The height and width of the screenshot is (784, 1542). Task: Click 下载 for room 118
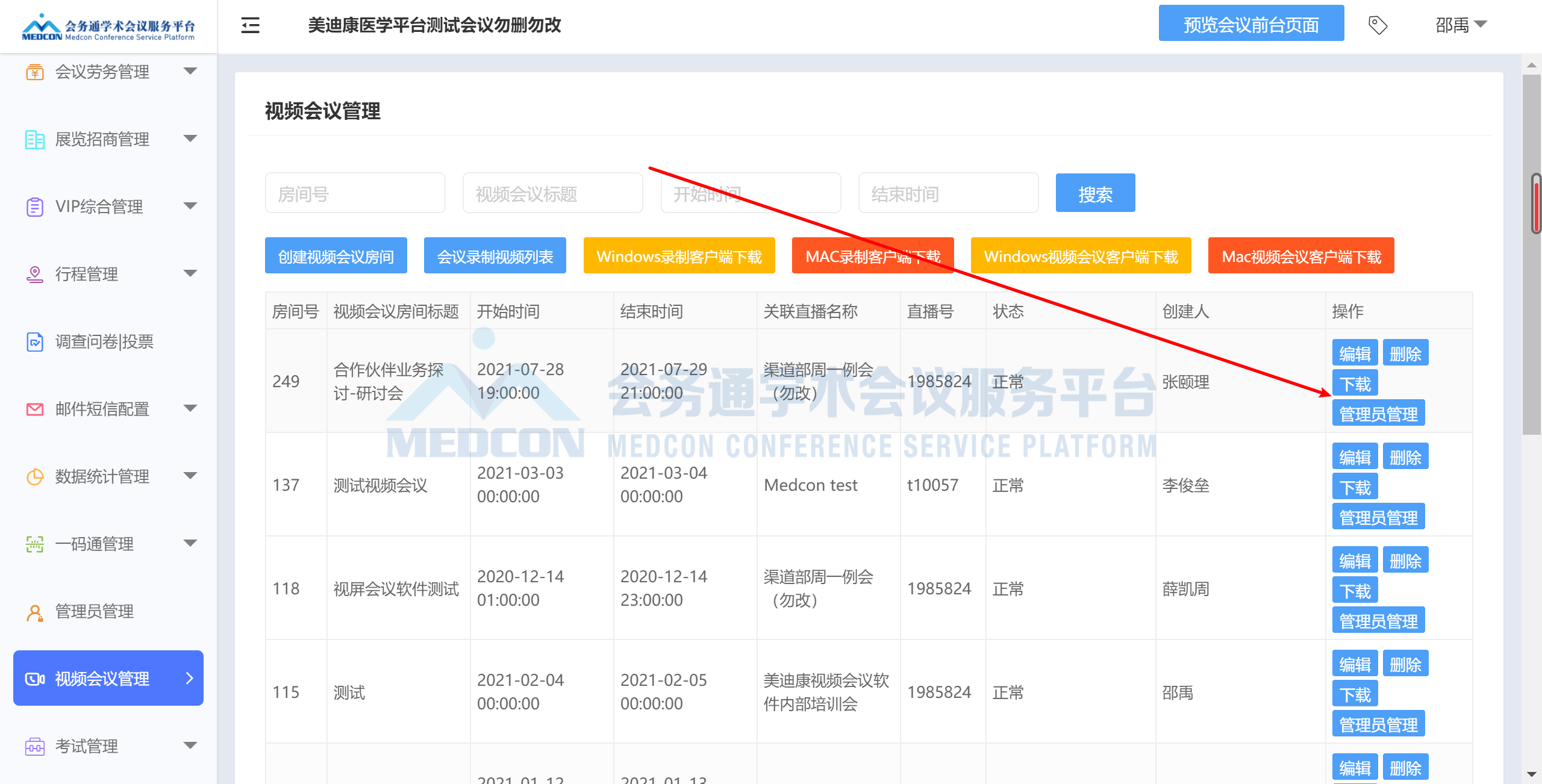coord(1355,591)
